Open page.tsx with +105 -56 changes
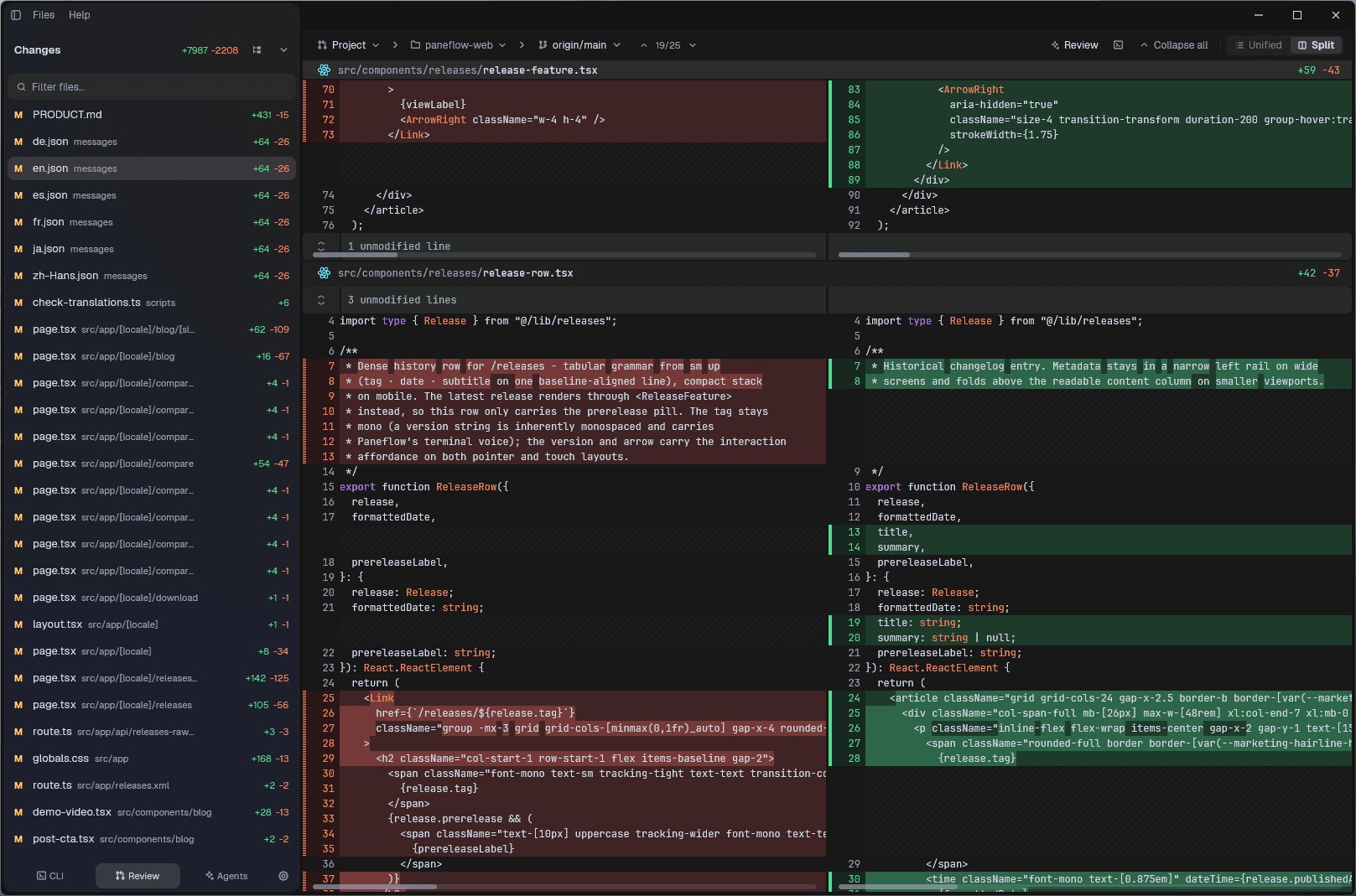Image resolution: width=1356 pixels, height=896 pixels. coord(151,705)
